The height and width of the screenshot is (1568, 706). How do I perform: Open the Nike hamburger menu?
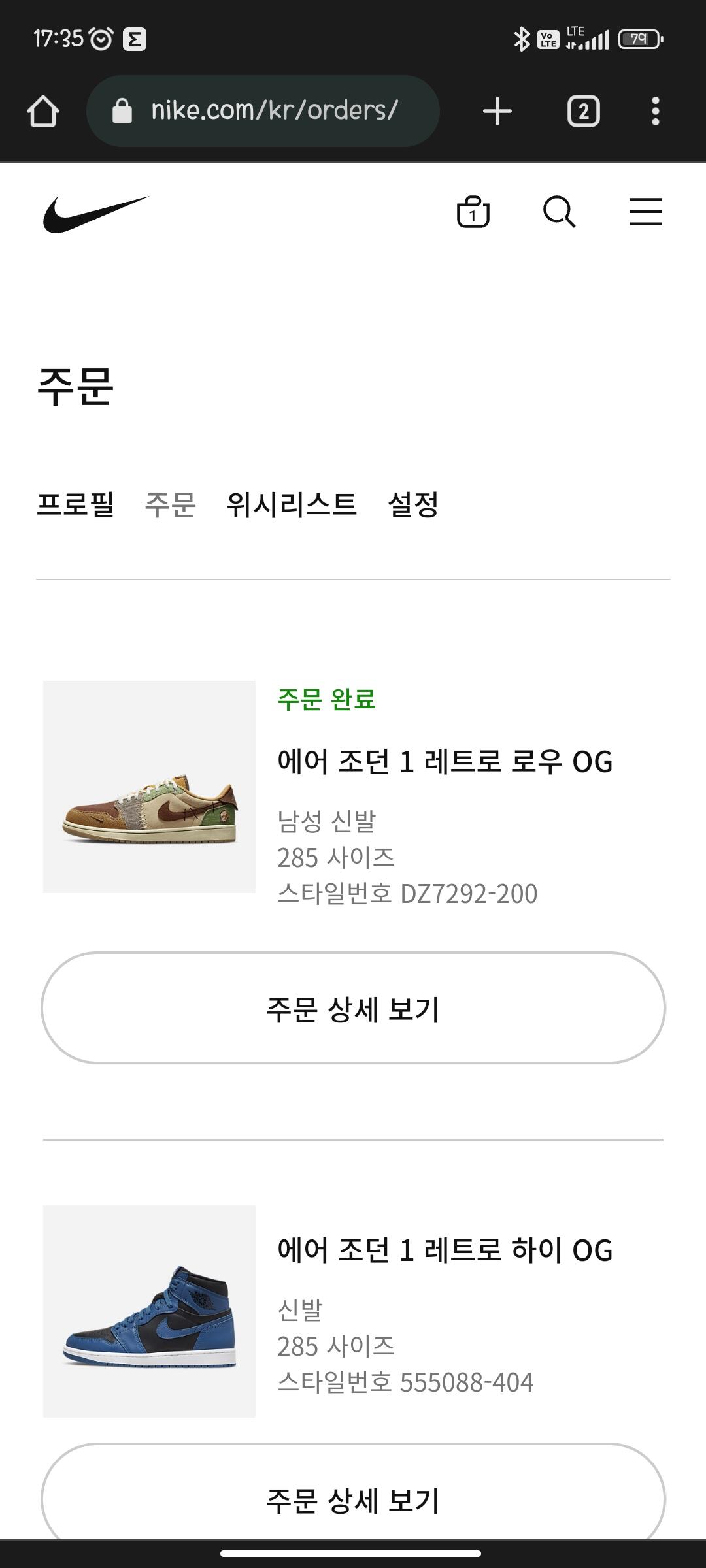point(645,212)
